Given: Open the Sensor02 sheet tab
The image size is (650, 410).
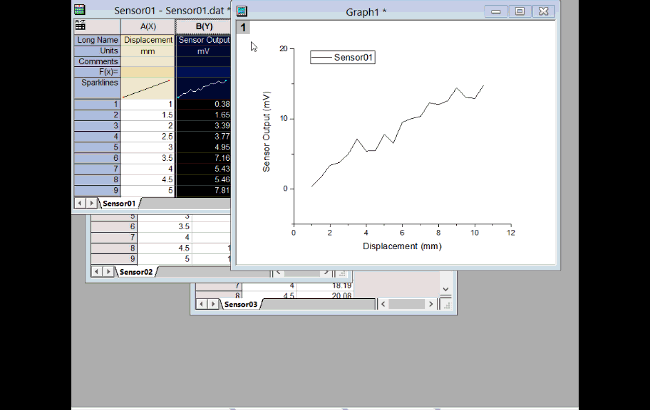Looking at the screenshot, I should [x=136, y=272].
